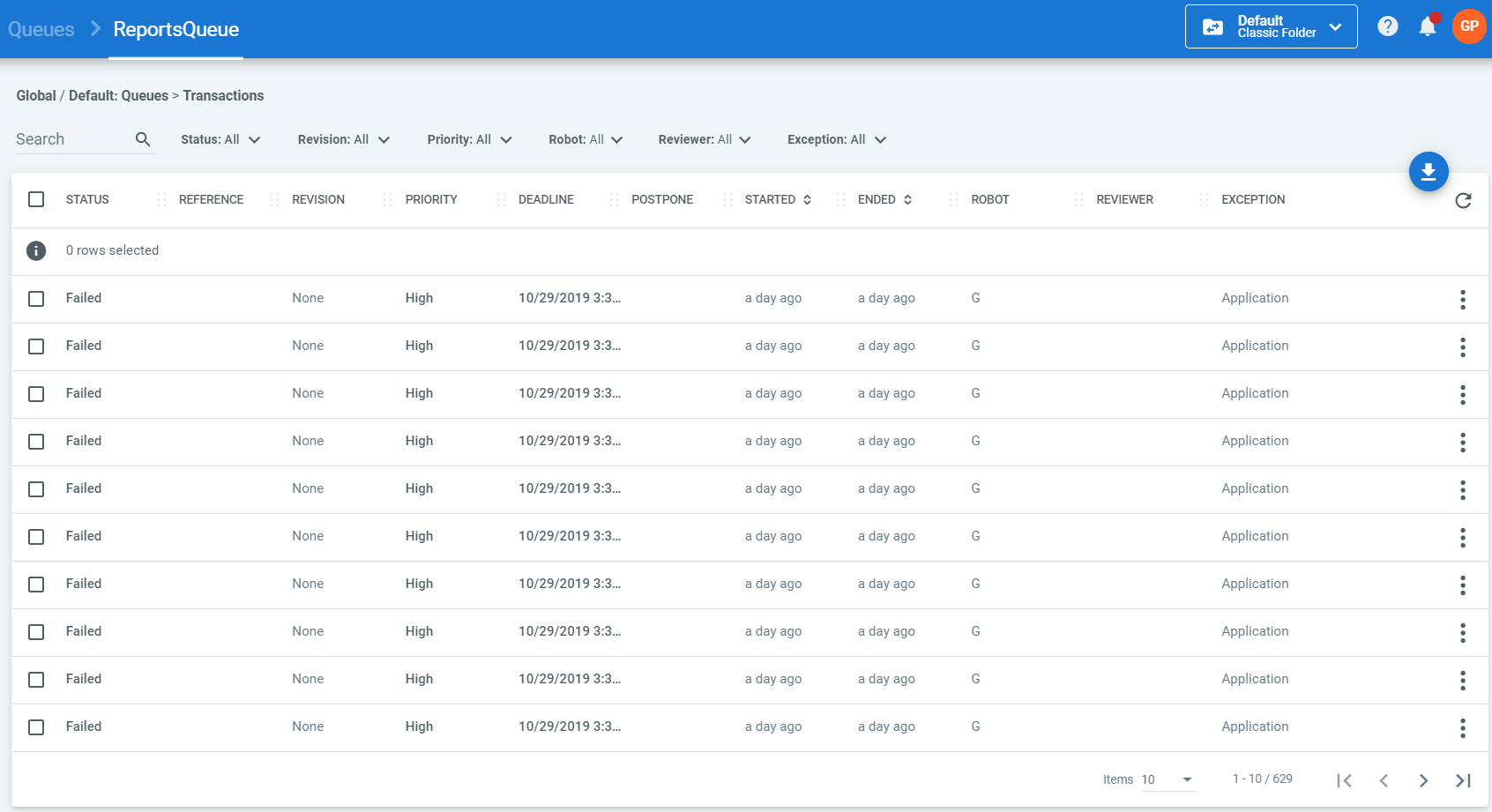The image size is (1492, 812).
Task: Open the Robot: All filter dropdown
Action: tap(586, 139)
